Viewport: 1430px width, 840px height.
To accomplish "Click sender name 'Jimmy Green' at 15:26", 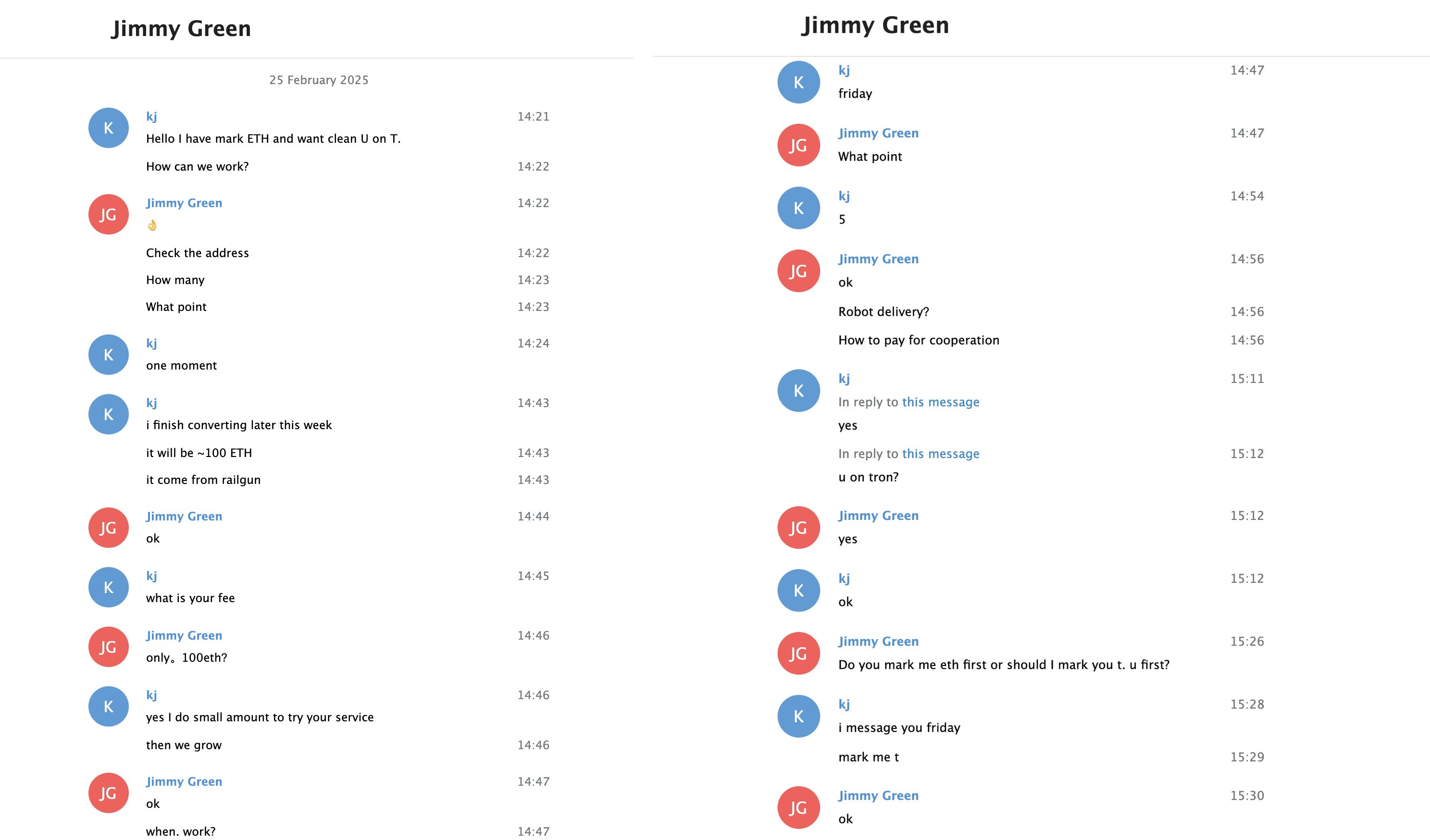I will coord(879,642).
